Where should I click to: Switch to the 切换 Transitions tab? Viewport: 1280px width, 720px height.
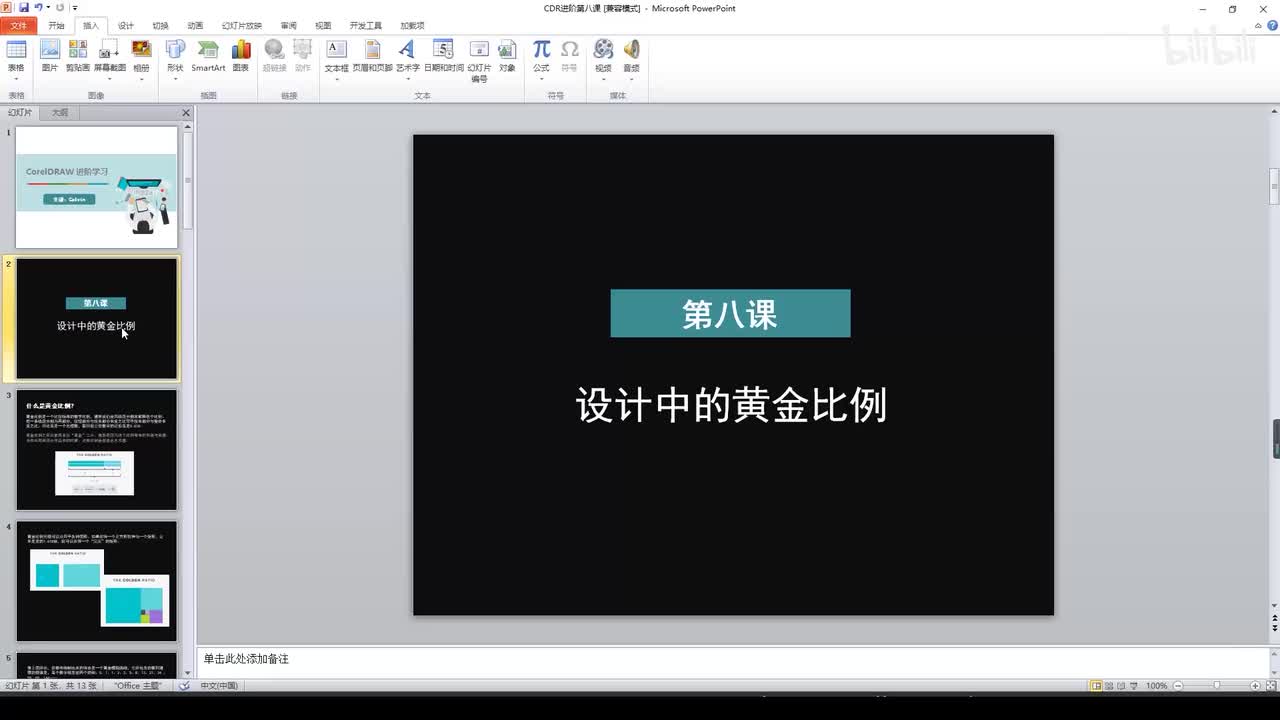pyautogui.click(x=160, y=26)
